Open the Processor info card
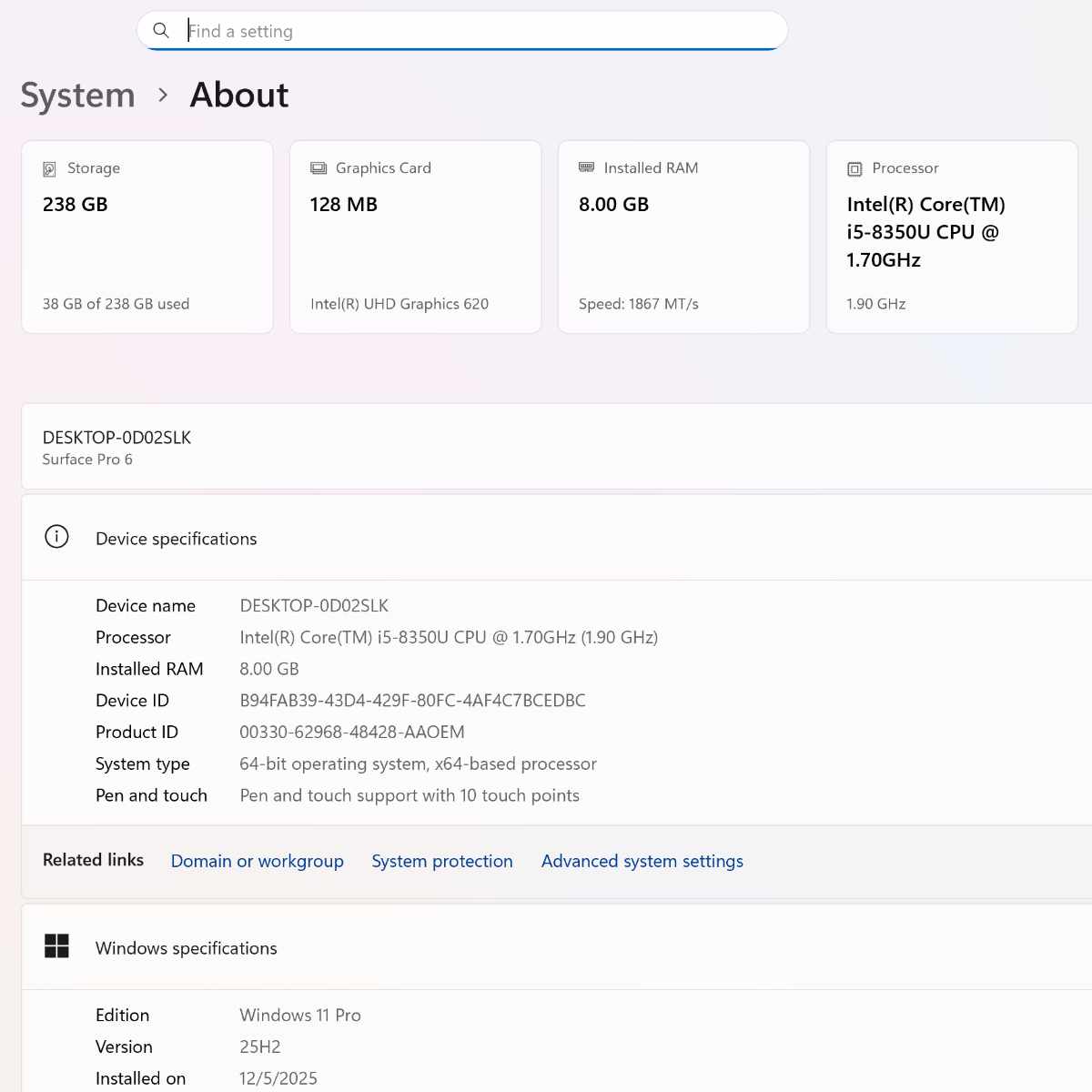The width and height of the screenshot is (1092, 1092). click(952, 237)
